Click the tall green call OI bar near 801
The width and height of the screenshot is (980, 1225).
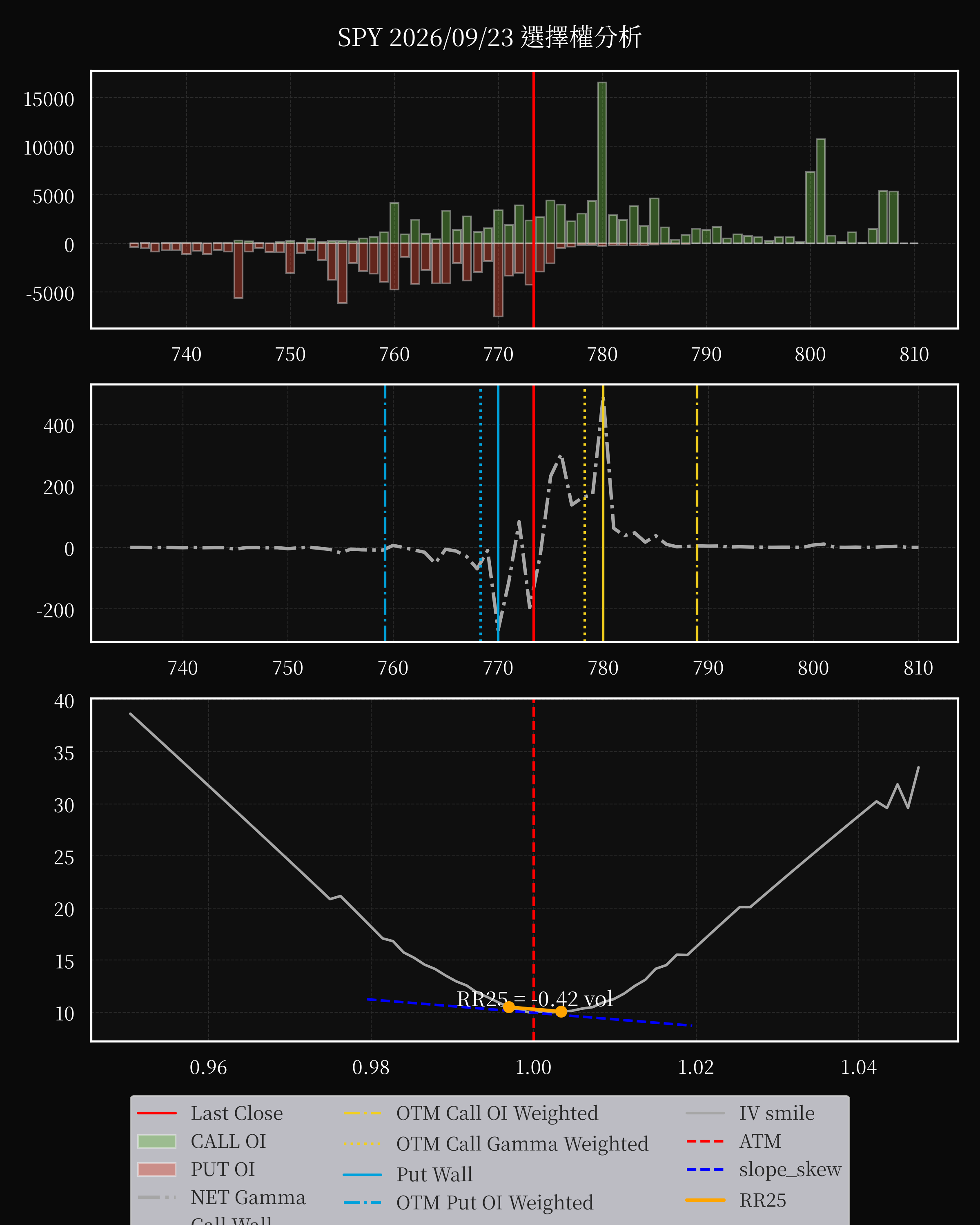[x=820, y=192]
